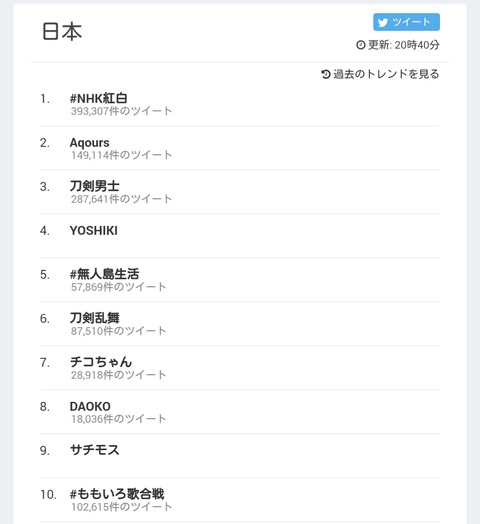Select the #ももいろ歌合戦 hashtag
This screenshot has height=524, width=480.
117,494
